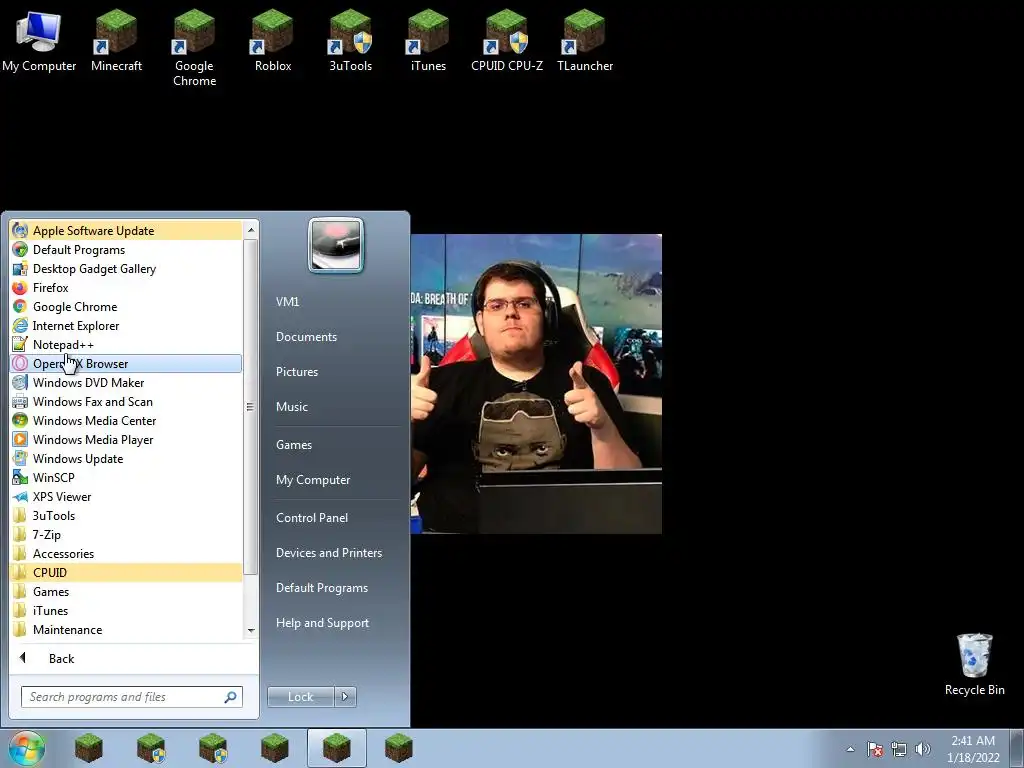Screen dimensions: 1024x768
Task: Open the Action Center flag icon
Action: click(x=875, y=749)
